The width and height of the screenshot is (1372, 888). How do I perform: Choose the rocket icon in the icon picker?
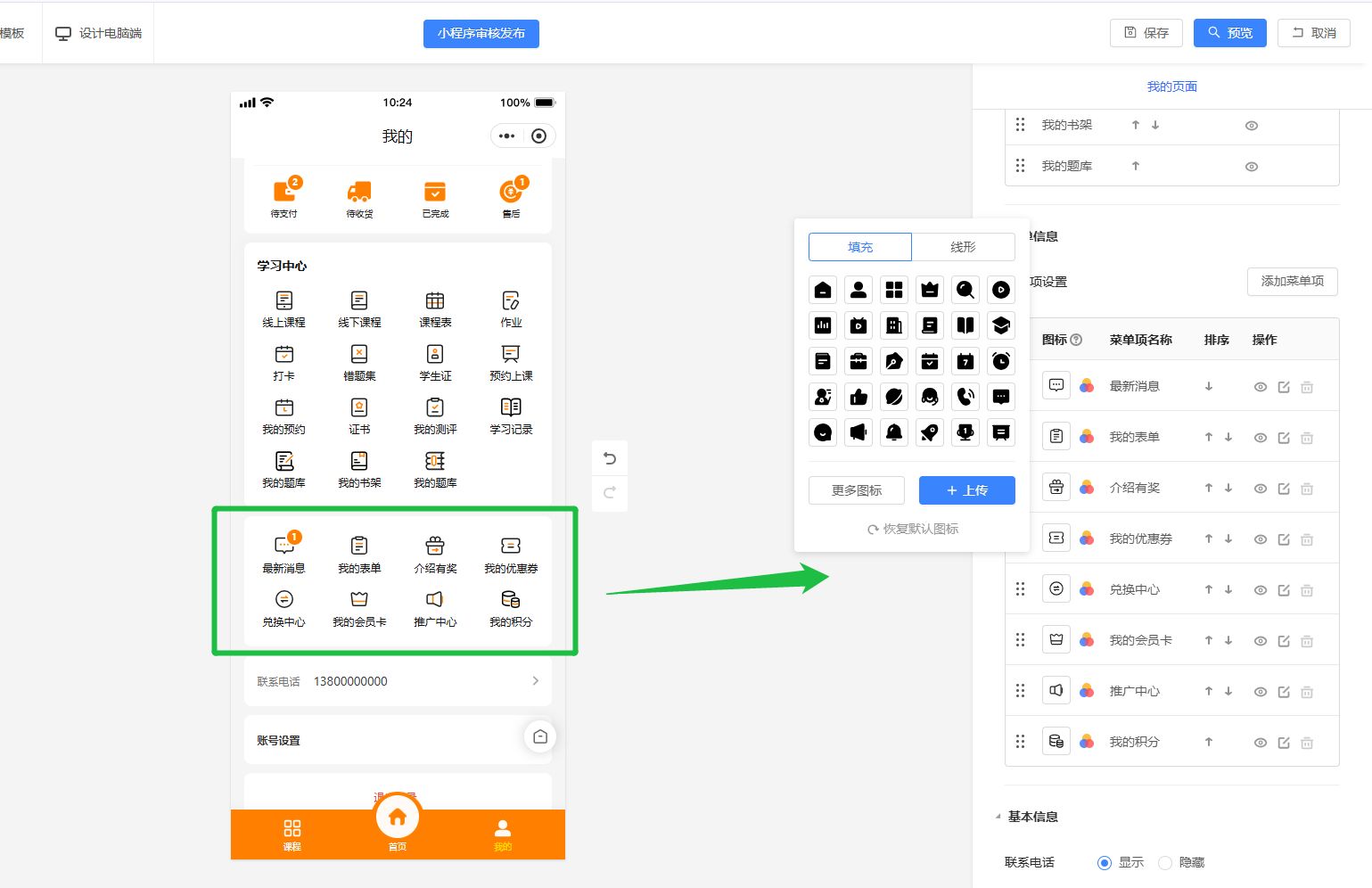pos(930,432)
